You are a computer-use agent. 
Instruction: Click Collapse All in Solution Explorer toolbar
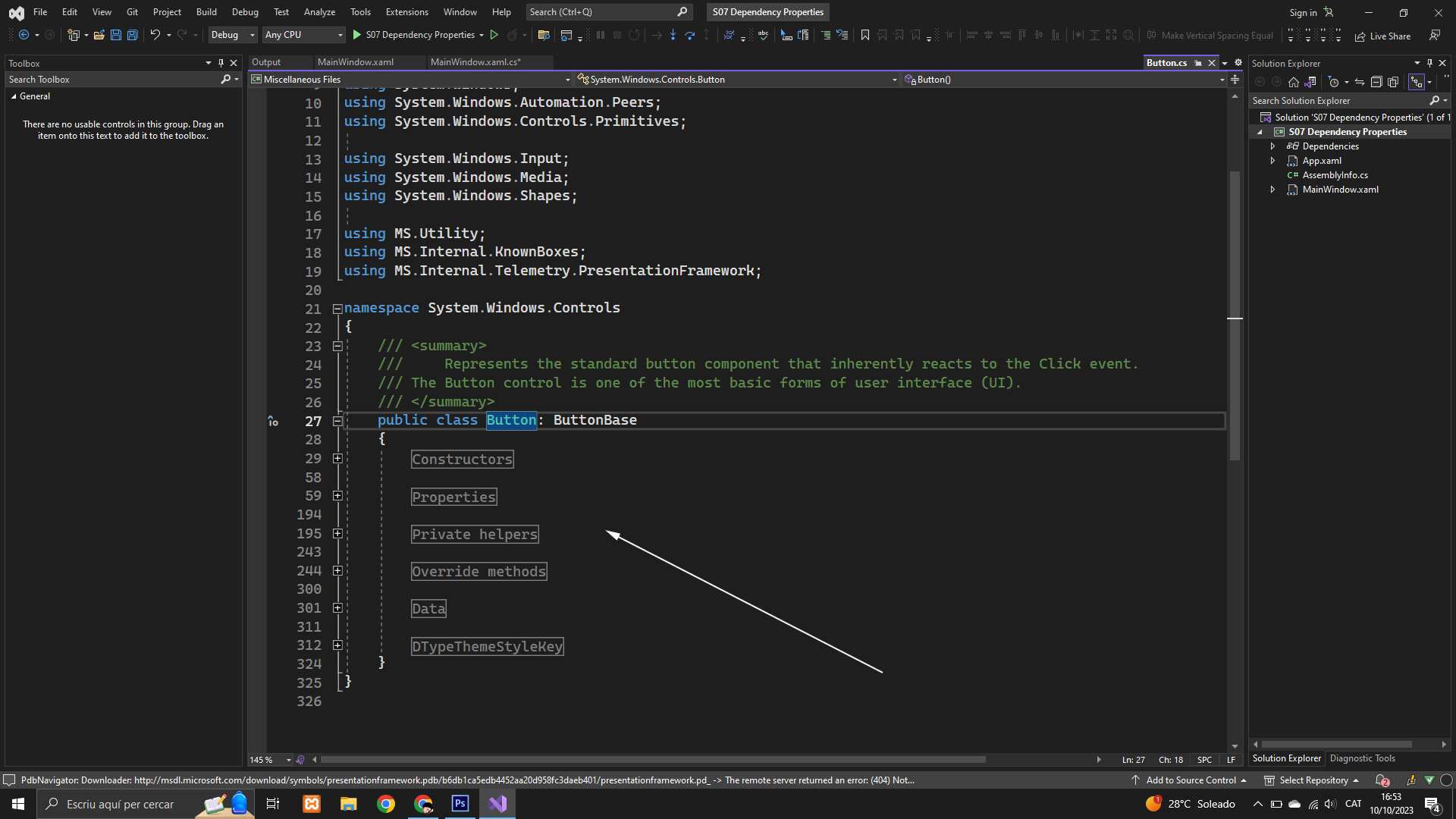click(1376, 82)
